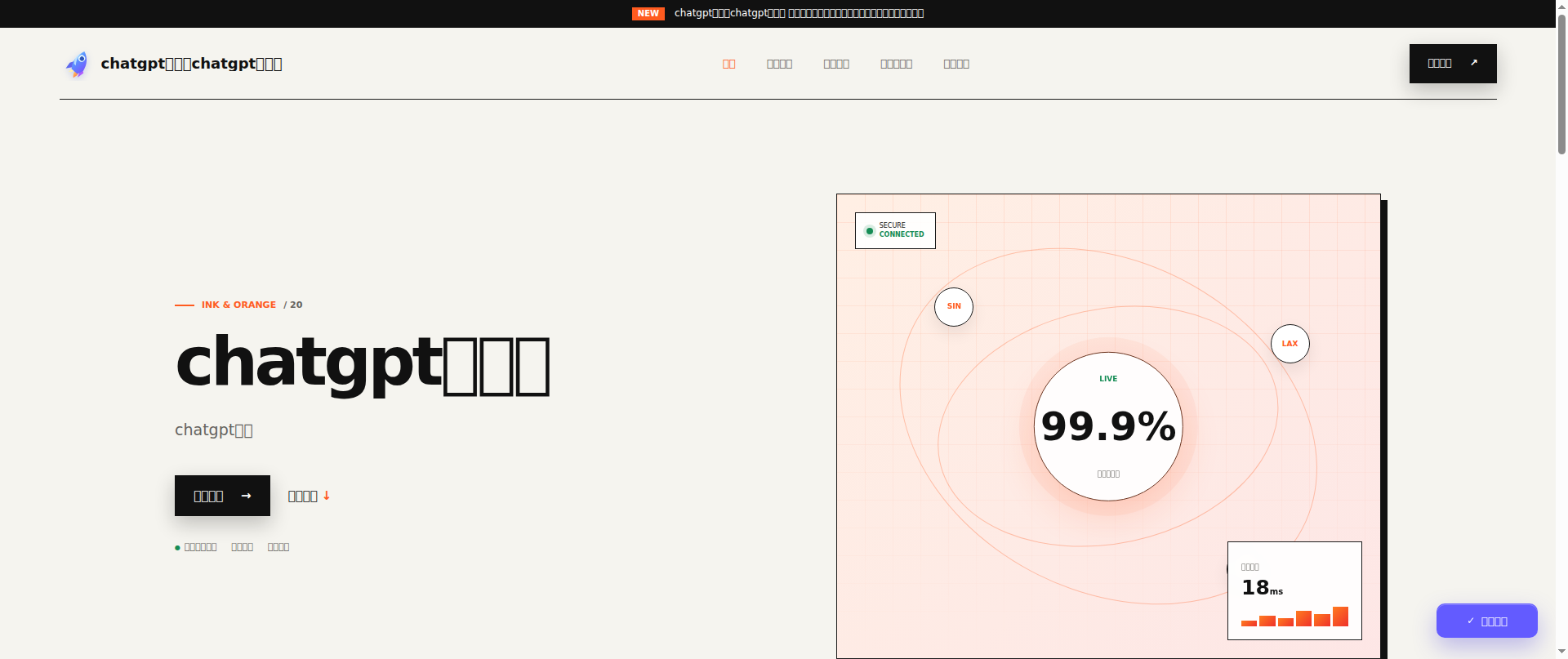Open the site title next to the rocket logo
Screen dimensions: 1568x659
click(191, 64)
